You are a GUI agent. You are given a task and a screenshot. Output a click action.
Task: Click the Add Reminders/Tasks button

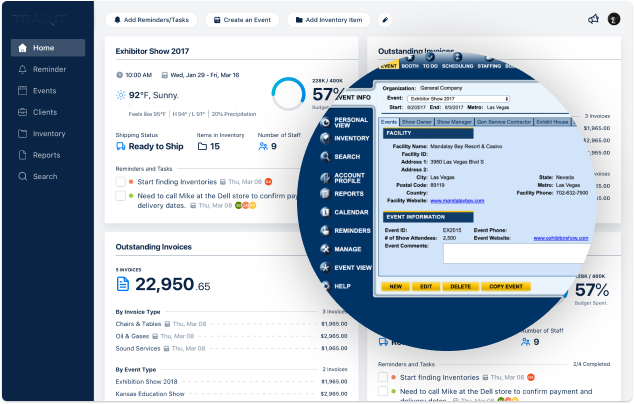tap(151, 20)
